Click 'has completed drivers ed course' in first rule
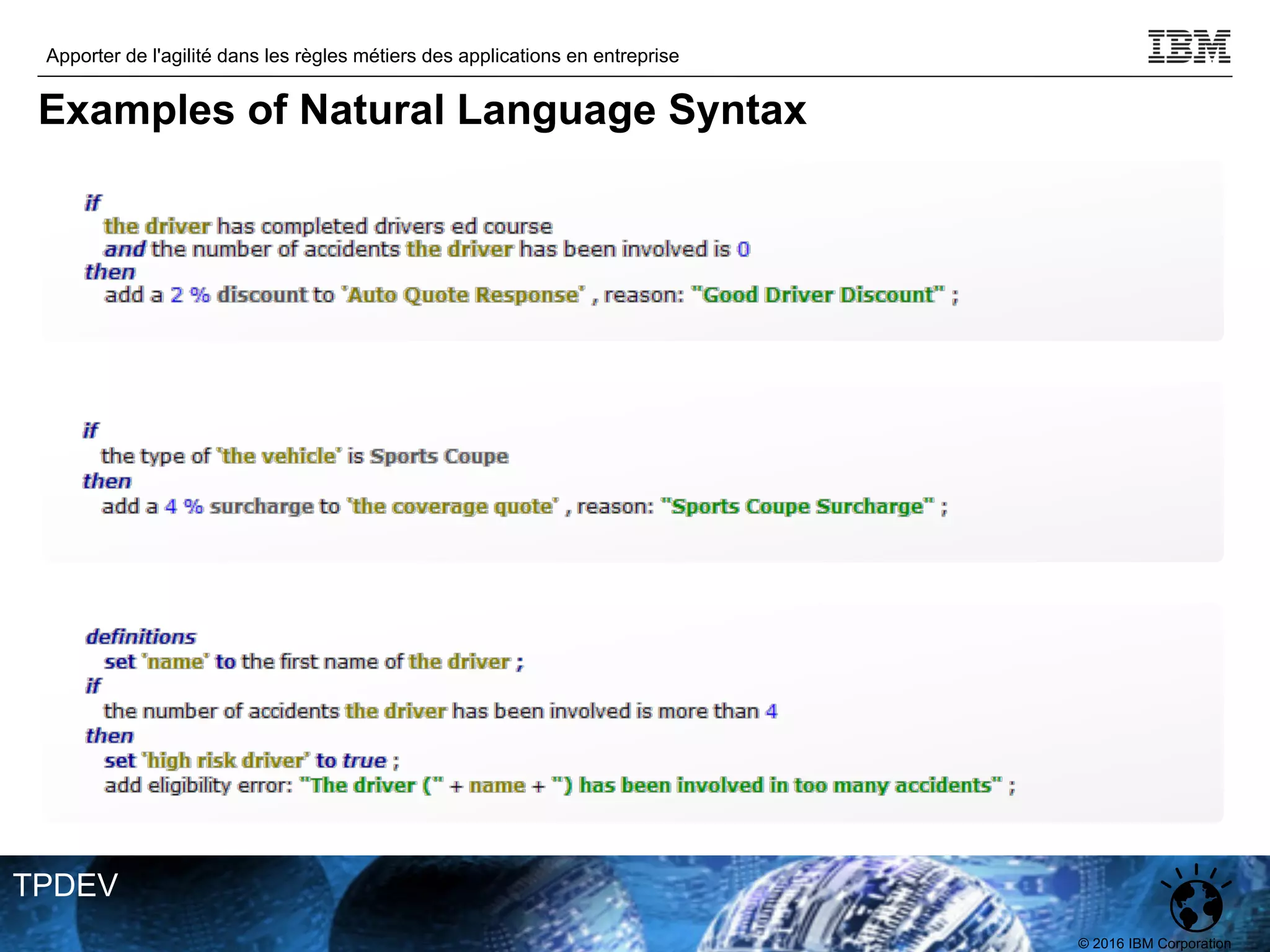This screenshot has width=1270, height=952. 384,226
